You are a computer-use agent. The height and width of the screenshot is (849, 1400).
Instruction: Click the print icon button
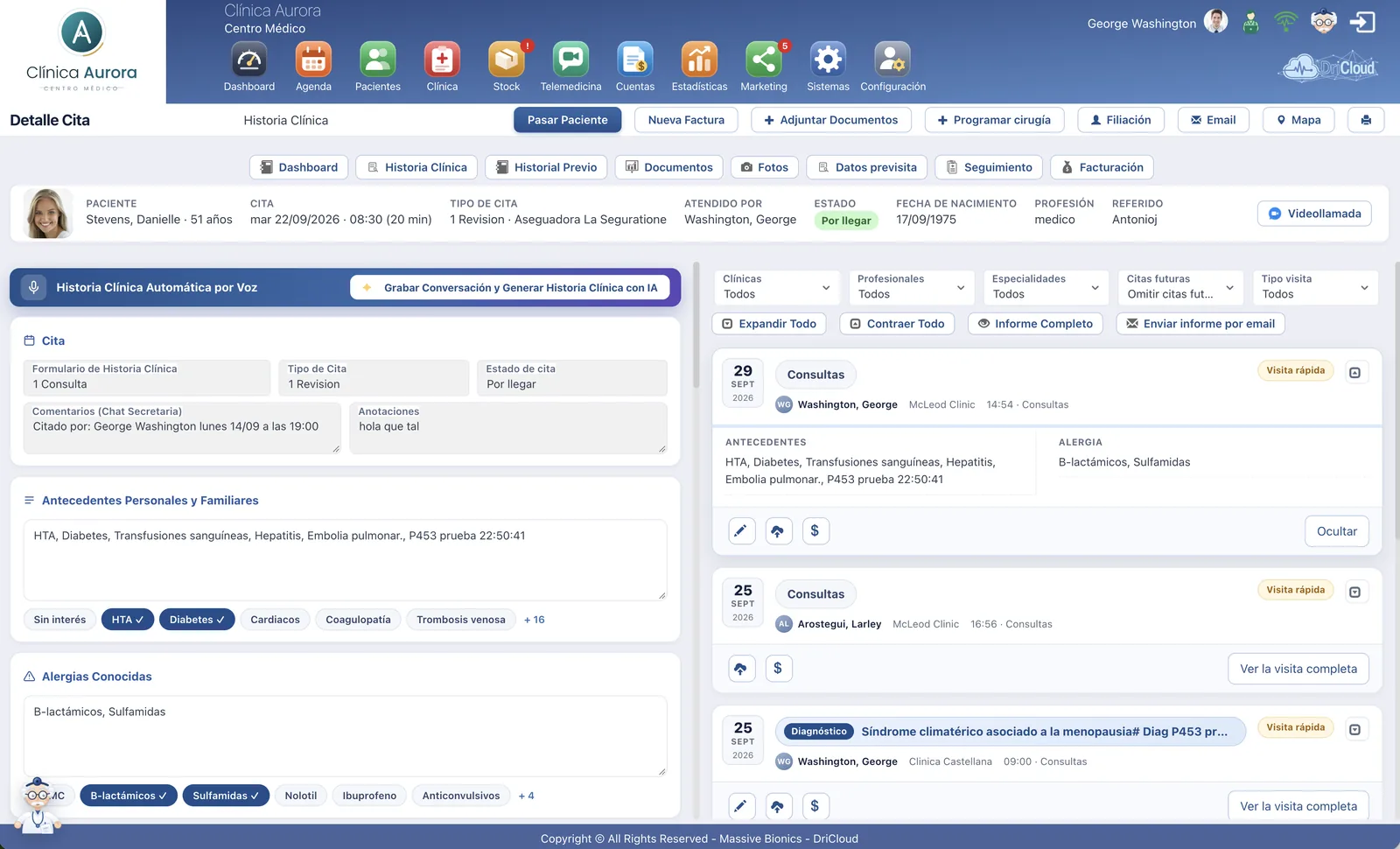click(x=1366, y=120)
